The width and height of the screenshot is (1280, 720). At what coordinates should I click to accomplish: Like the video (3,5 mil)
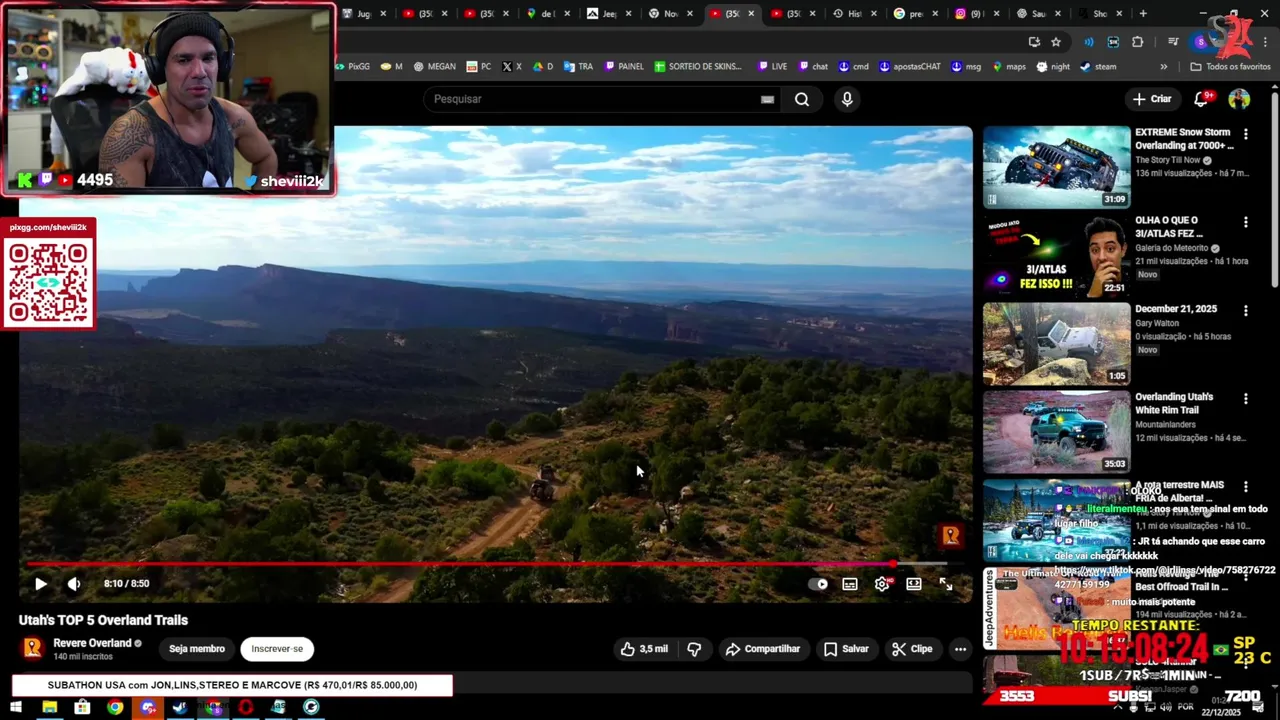coord(644,649)
